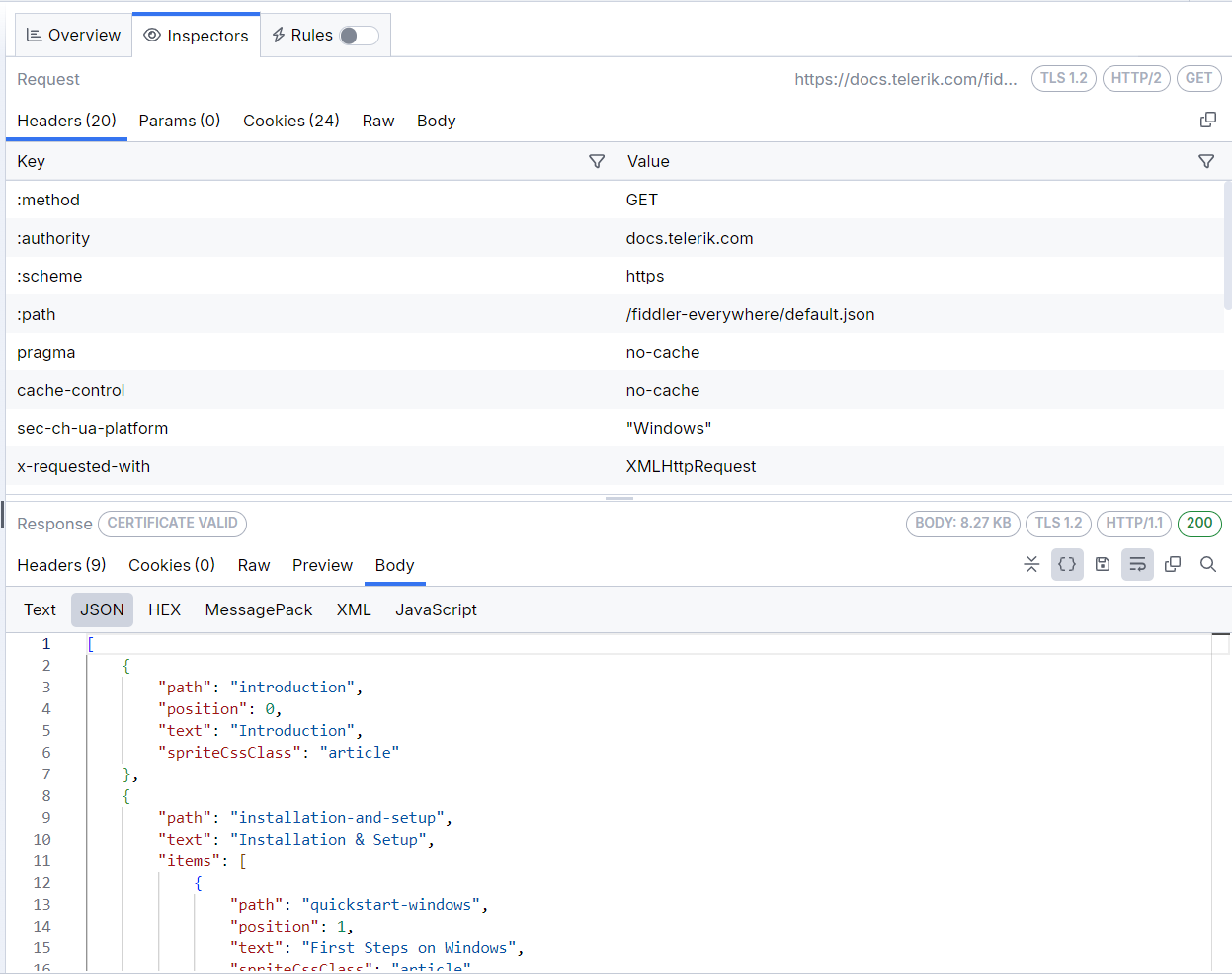Click the request headers vertical scrollbar
The height and width of the screenshot is (974, 1232).
point(1227,247)
